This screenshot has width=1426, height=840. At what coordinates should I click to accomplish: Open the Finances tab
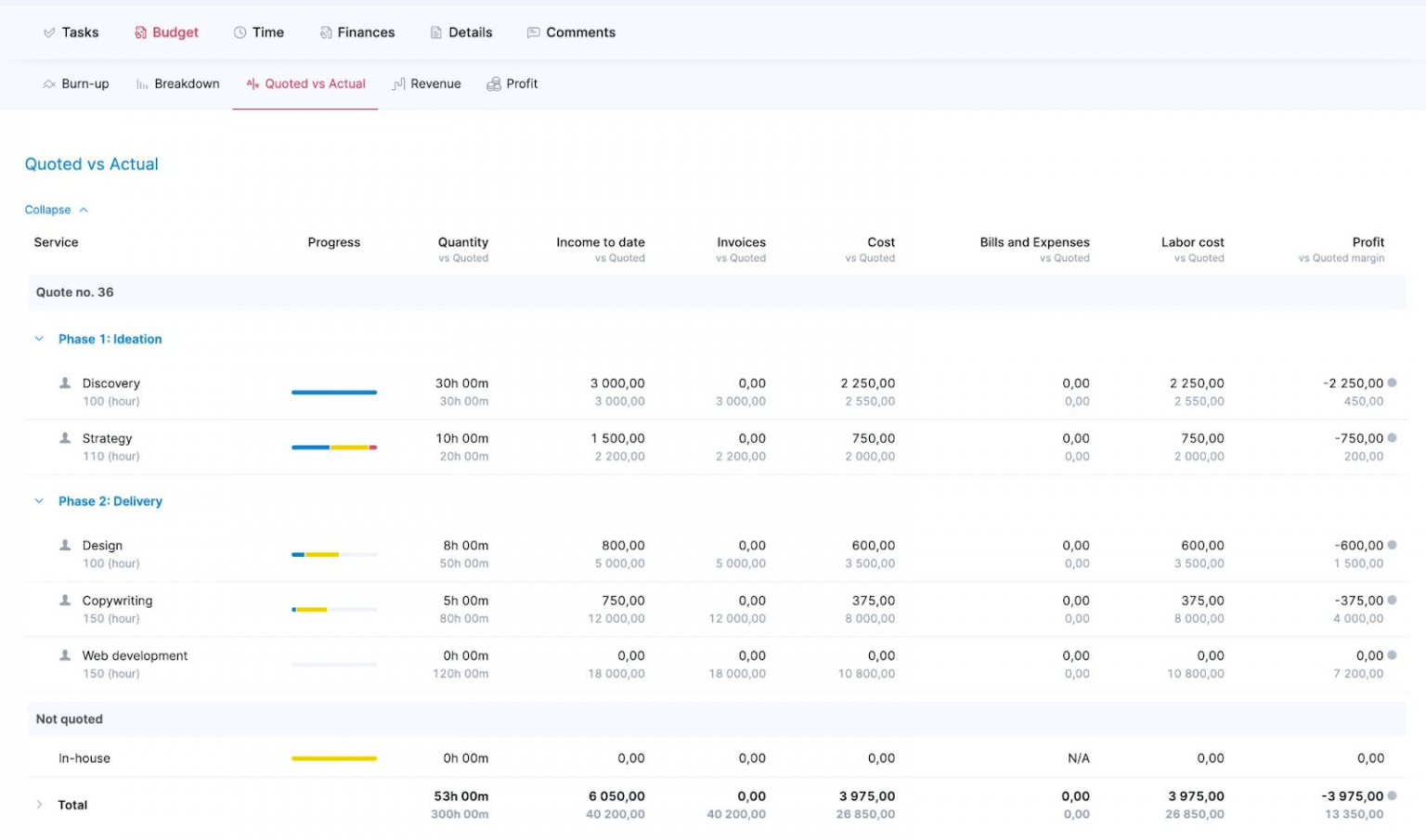[x=357, y=32]
